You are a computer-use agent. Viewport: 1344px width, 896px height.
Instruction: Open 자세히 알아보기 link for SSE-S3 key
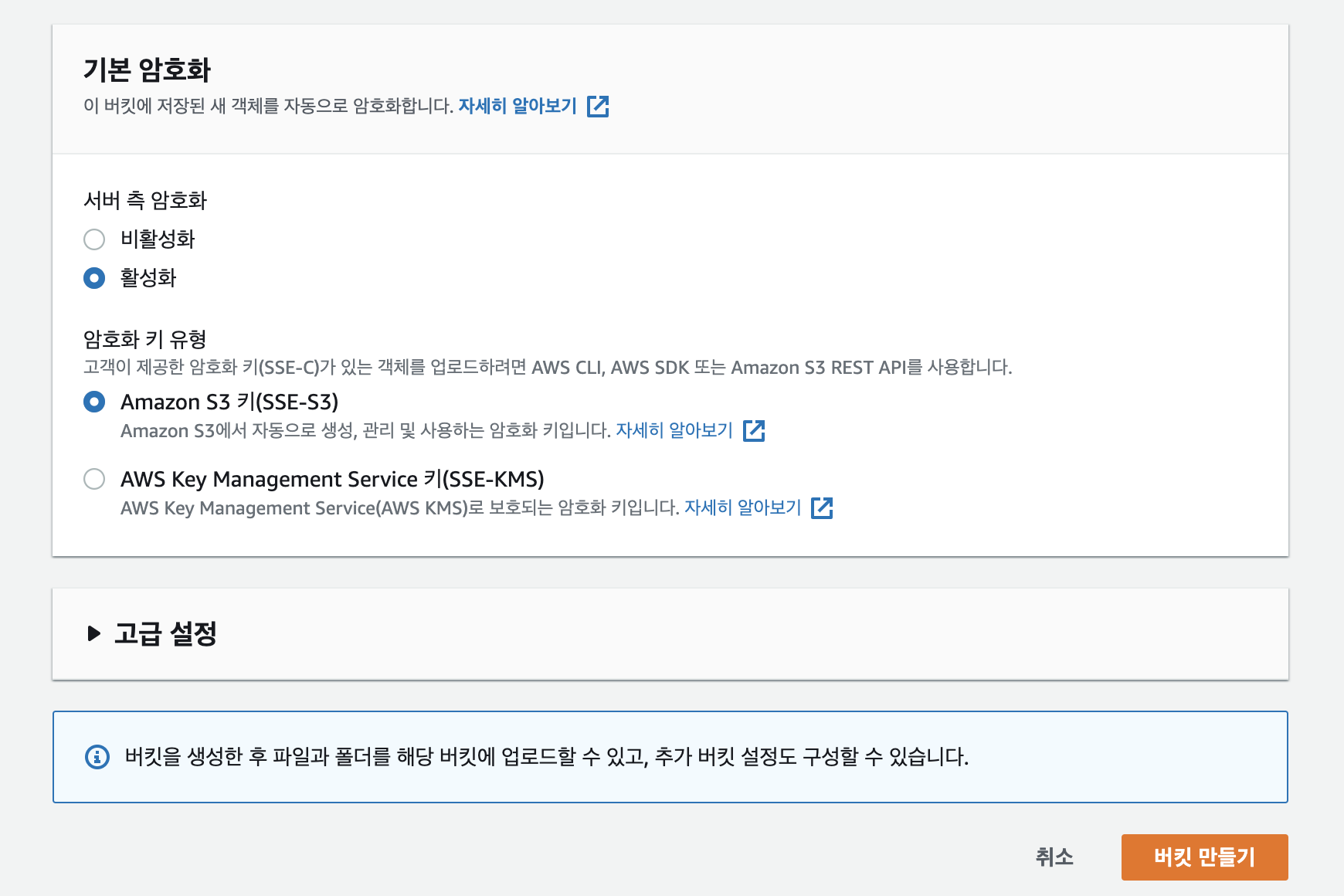pyautogui.click(x=674, y=430)
